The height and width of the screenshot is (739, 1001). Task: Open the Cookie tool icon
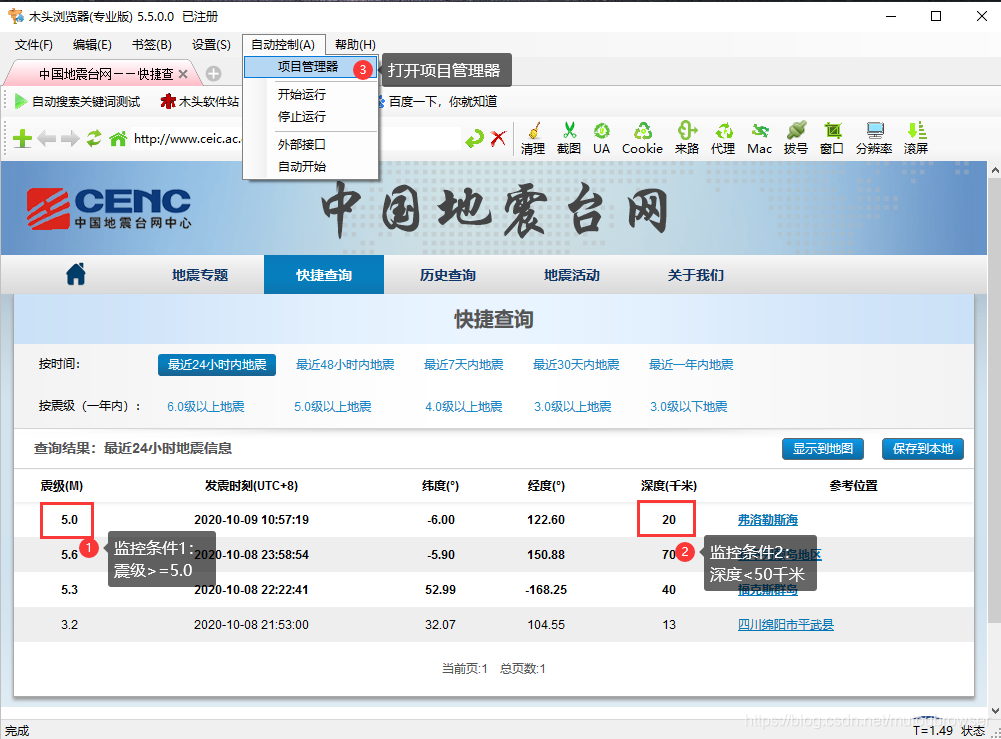[642, 138]
